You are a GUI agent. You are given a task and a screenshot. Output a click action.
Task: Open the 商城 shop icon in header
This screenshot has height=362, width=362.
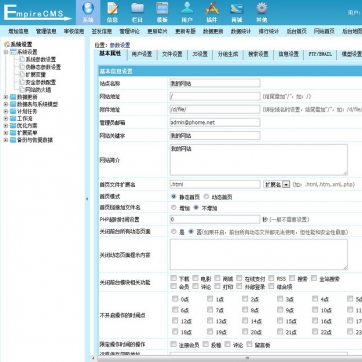[x=237, y=9]
